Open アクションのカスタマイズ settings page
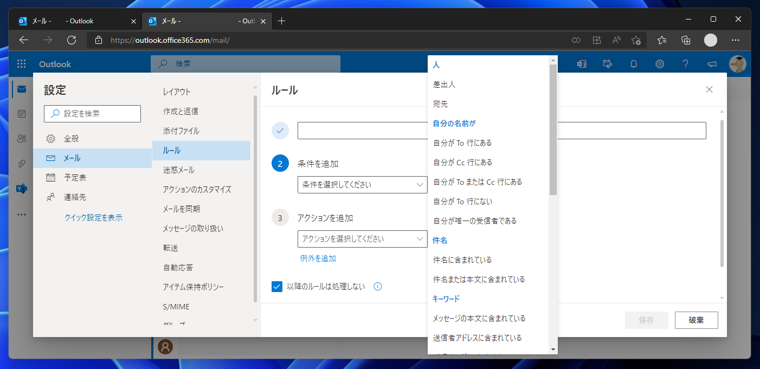 201,190
